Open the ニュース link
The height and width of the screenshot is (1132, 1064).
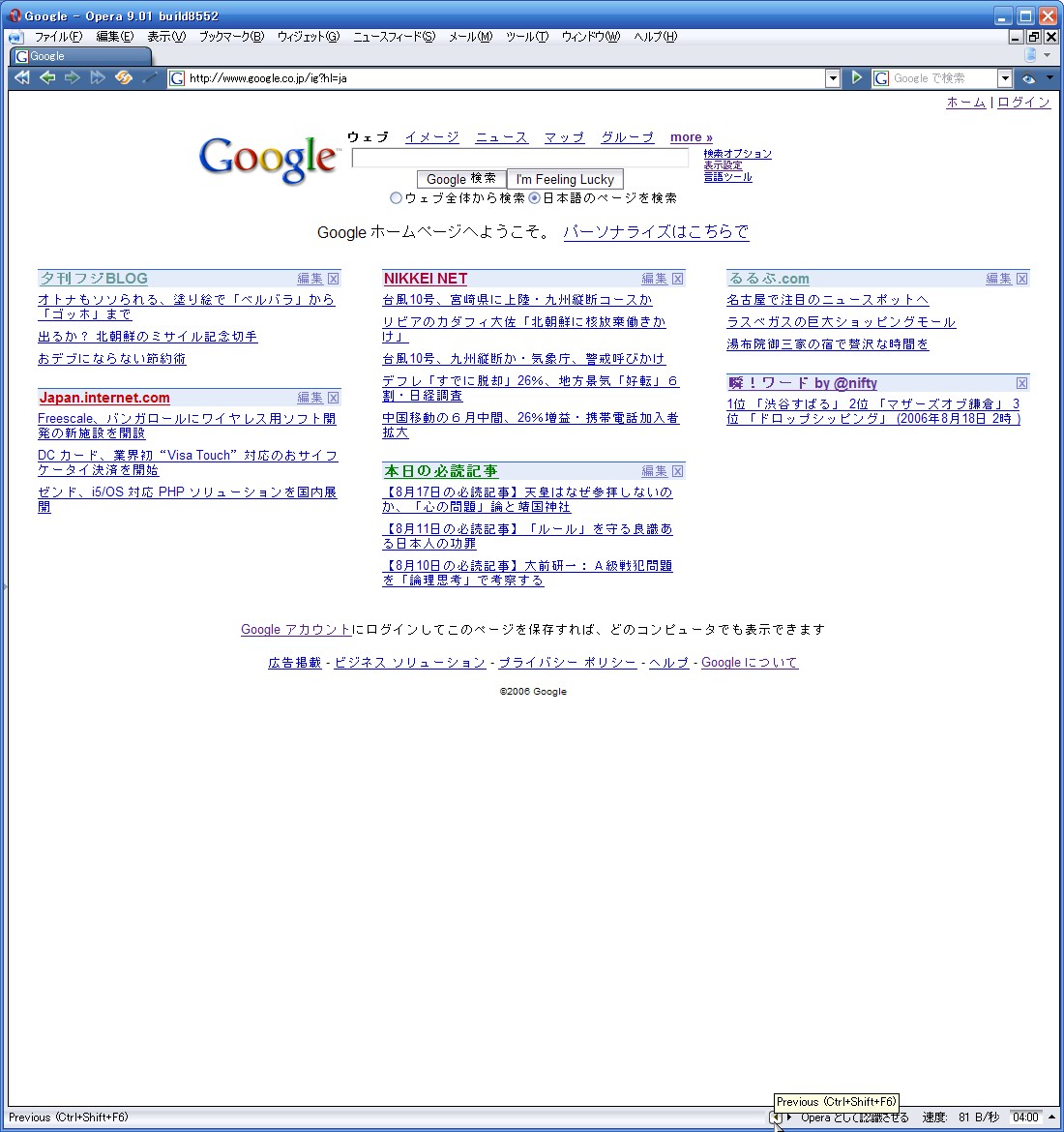click(x=502, y=137)
